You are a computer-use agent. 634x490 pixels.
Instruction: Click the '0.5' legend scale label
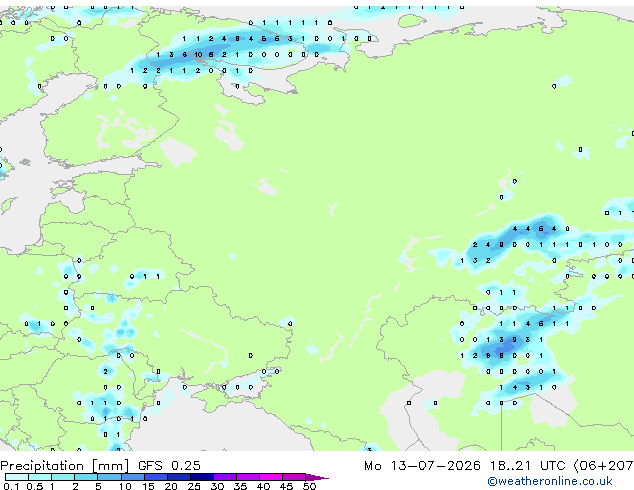pos(34,486)
